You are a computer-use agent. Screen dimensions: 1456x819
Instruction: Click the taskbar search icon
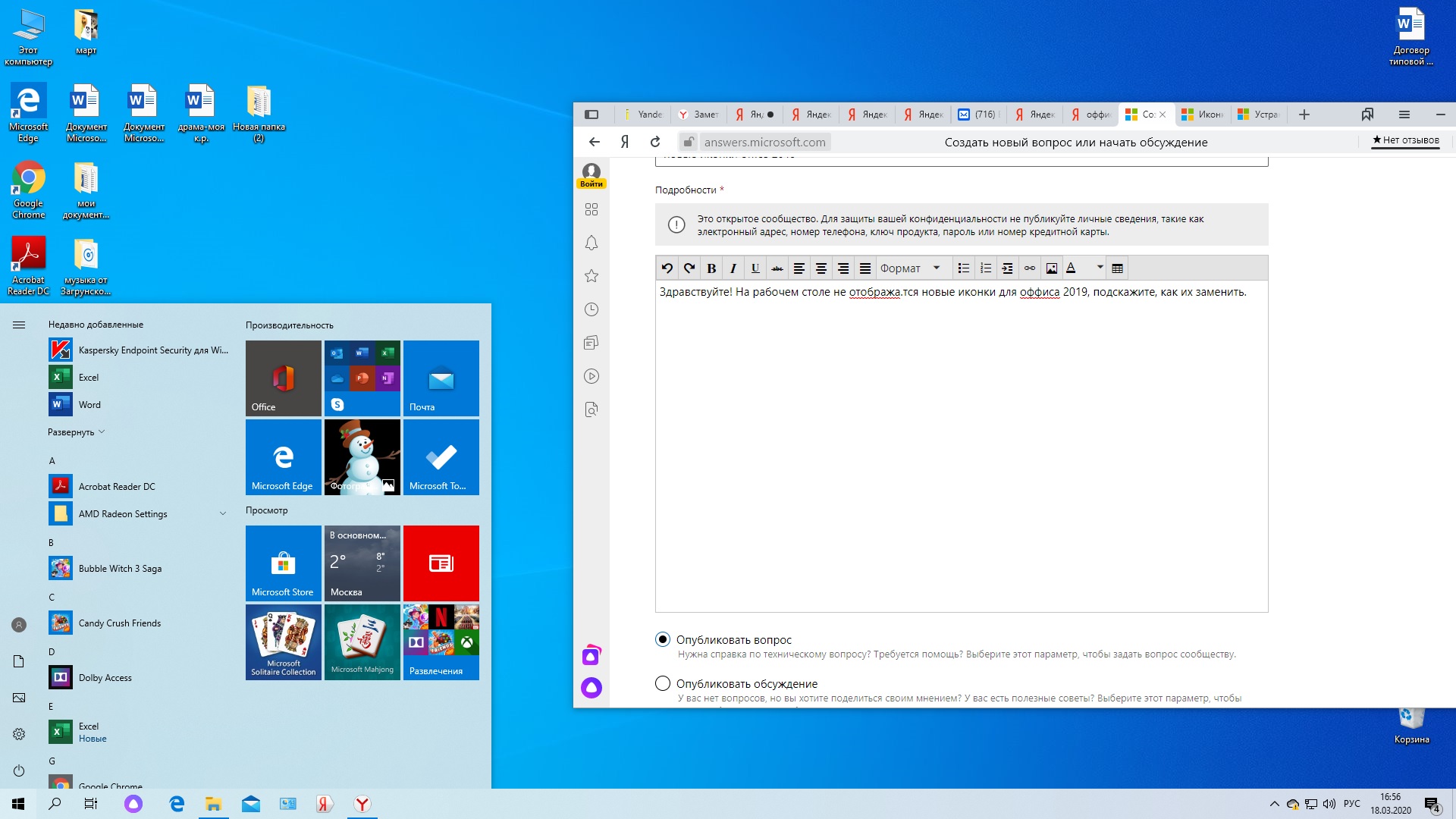(55, 804)
